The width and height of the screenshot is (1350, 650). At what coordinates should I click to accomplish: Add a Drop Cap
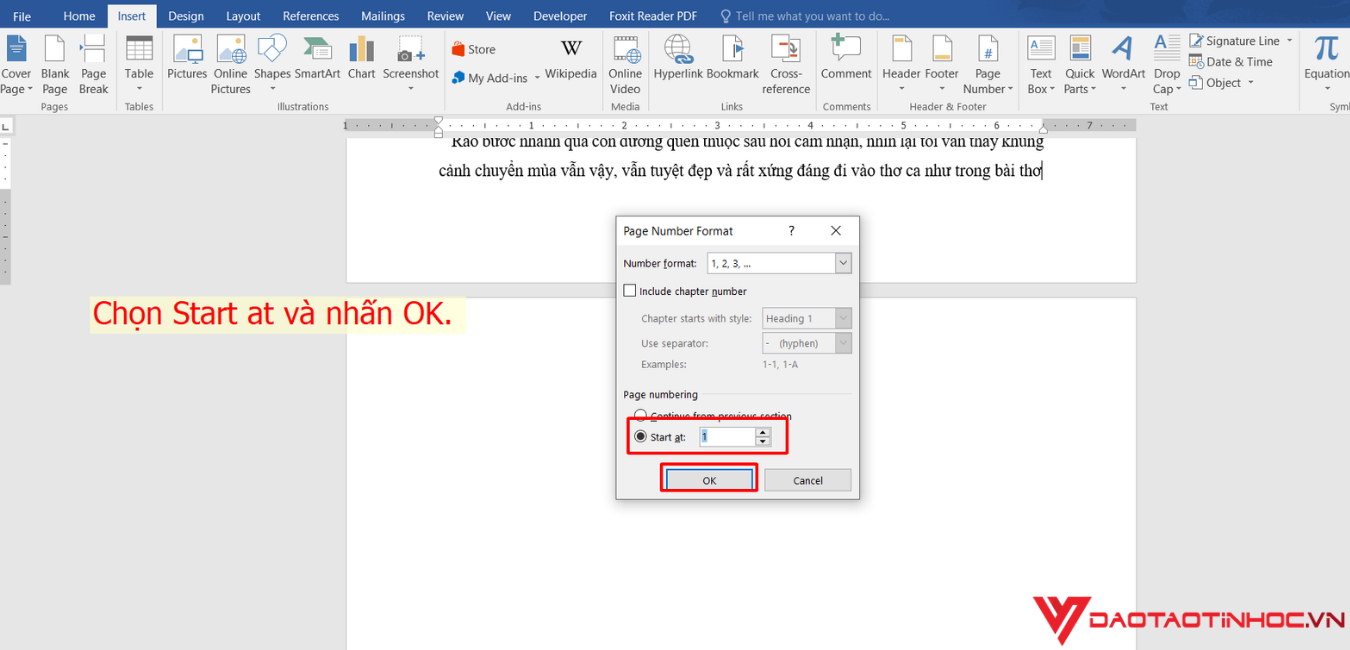click(1167, 65)
